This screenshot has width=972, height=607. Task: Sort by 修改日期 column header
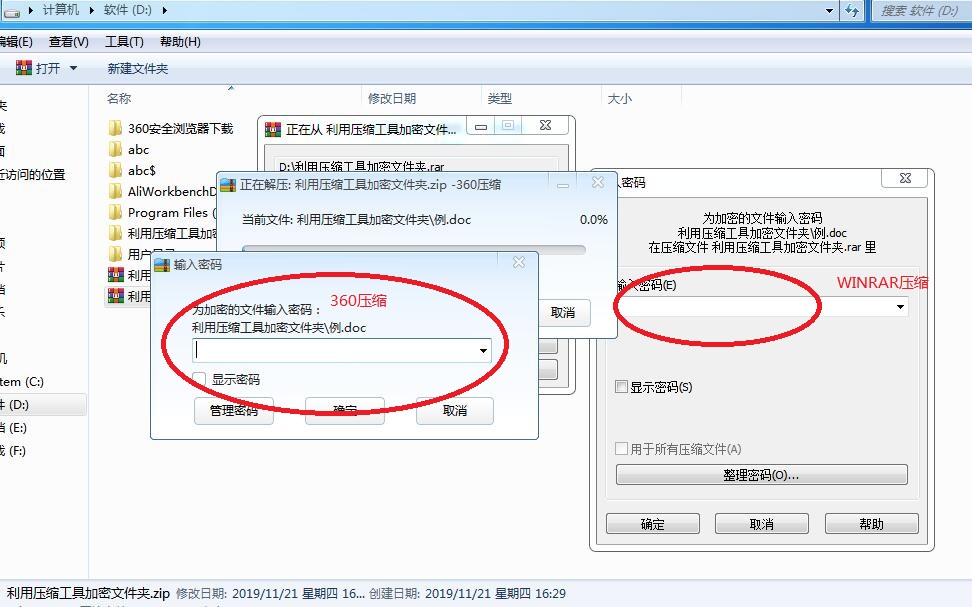coord(392,99)
